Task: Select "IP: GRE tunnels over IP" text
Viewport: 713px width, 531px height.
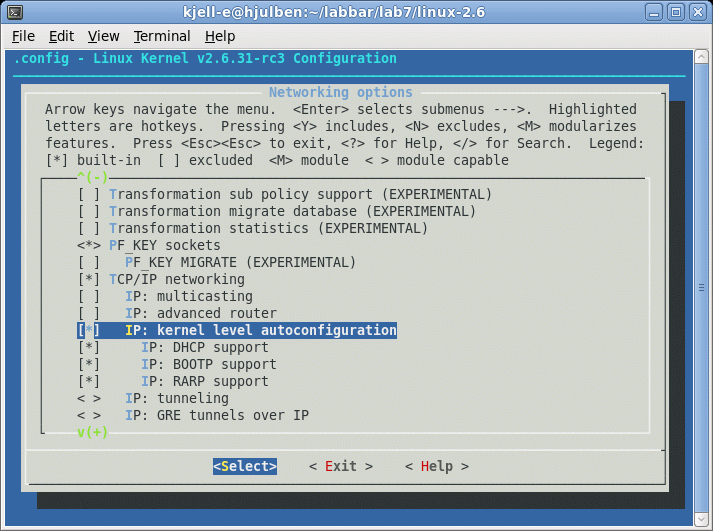Action: (x=217, y=416)
